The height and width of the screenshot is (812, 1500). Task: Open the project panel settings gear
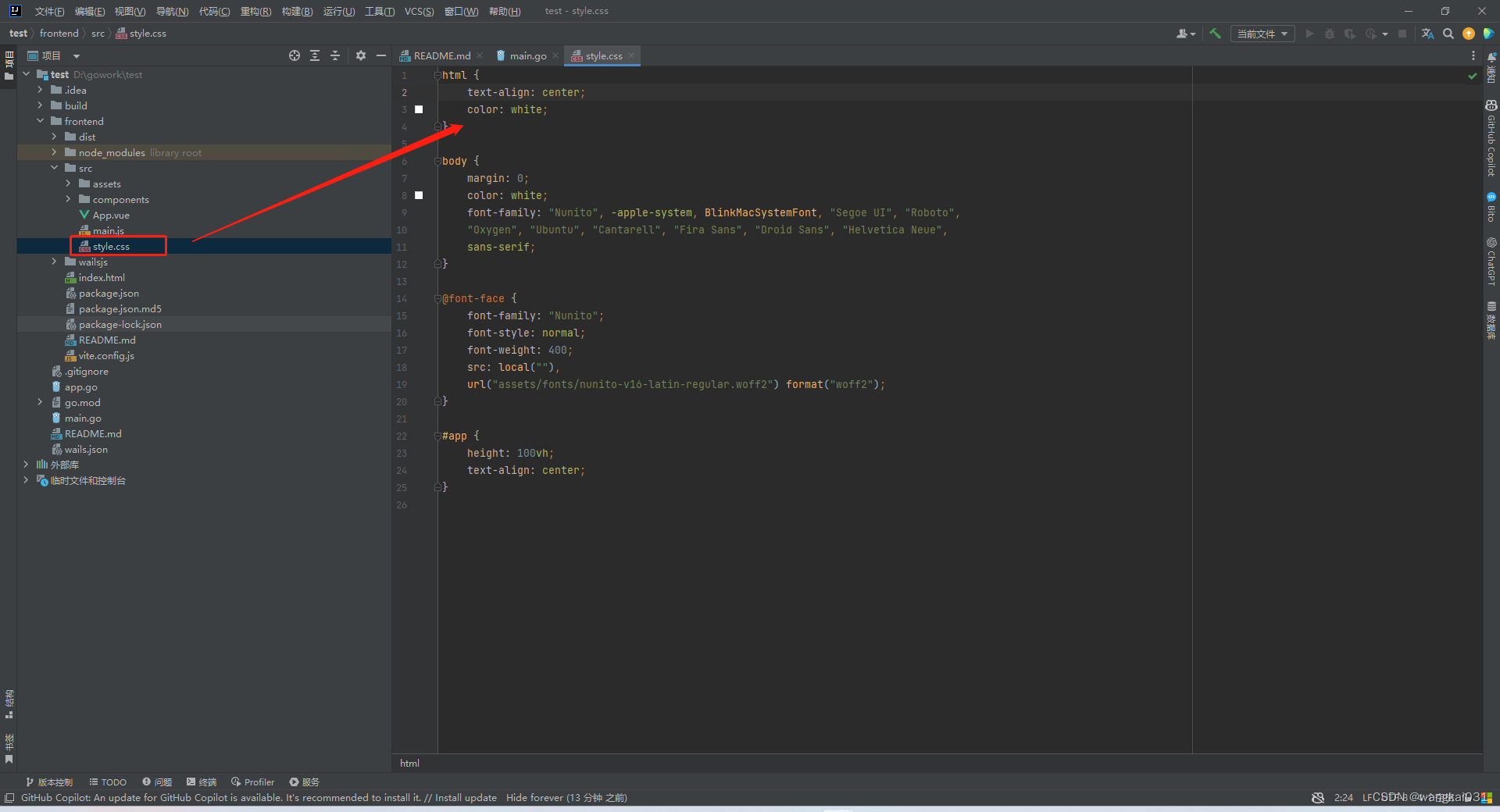[x=361, y=55]
